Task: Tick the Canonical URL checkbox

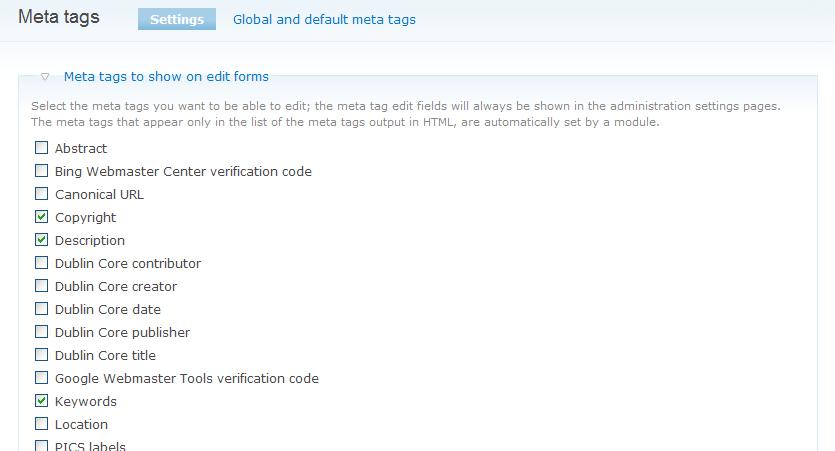Action: tap(42, 194)
